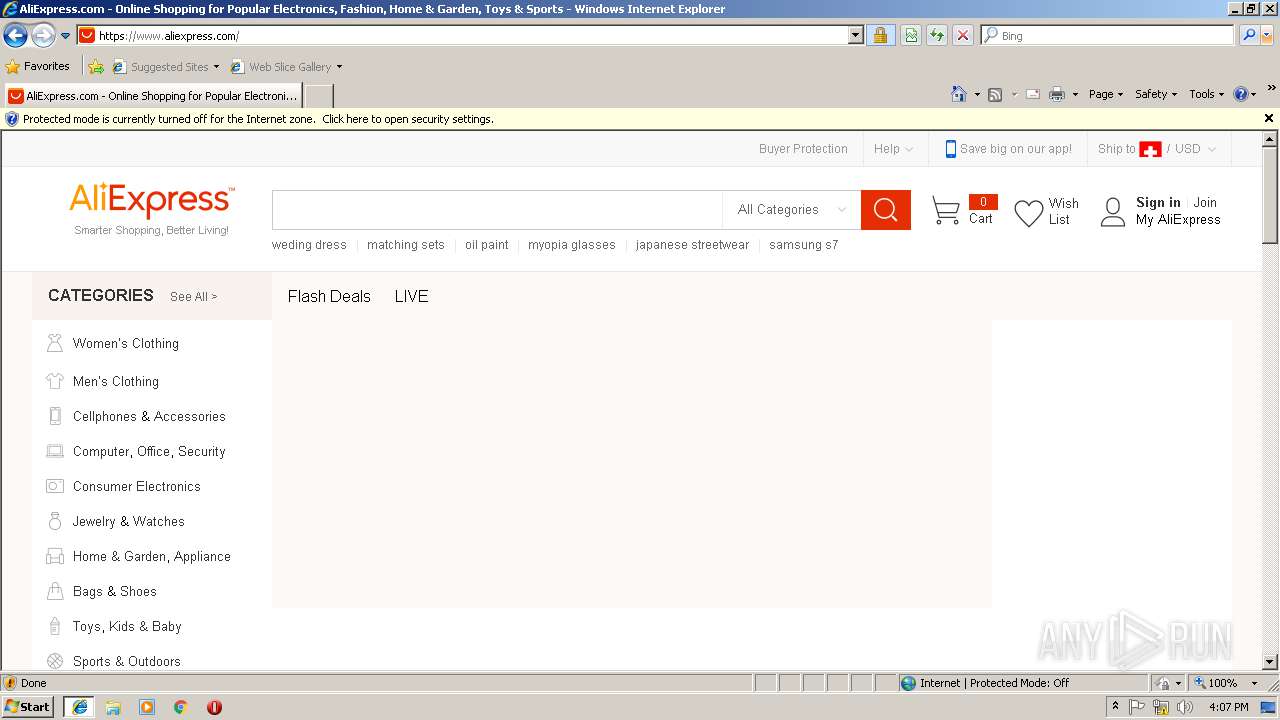Click the RSS feeds toolbar icon

995,94
